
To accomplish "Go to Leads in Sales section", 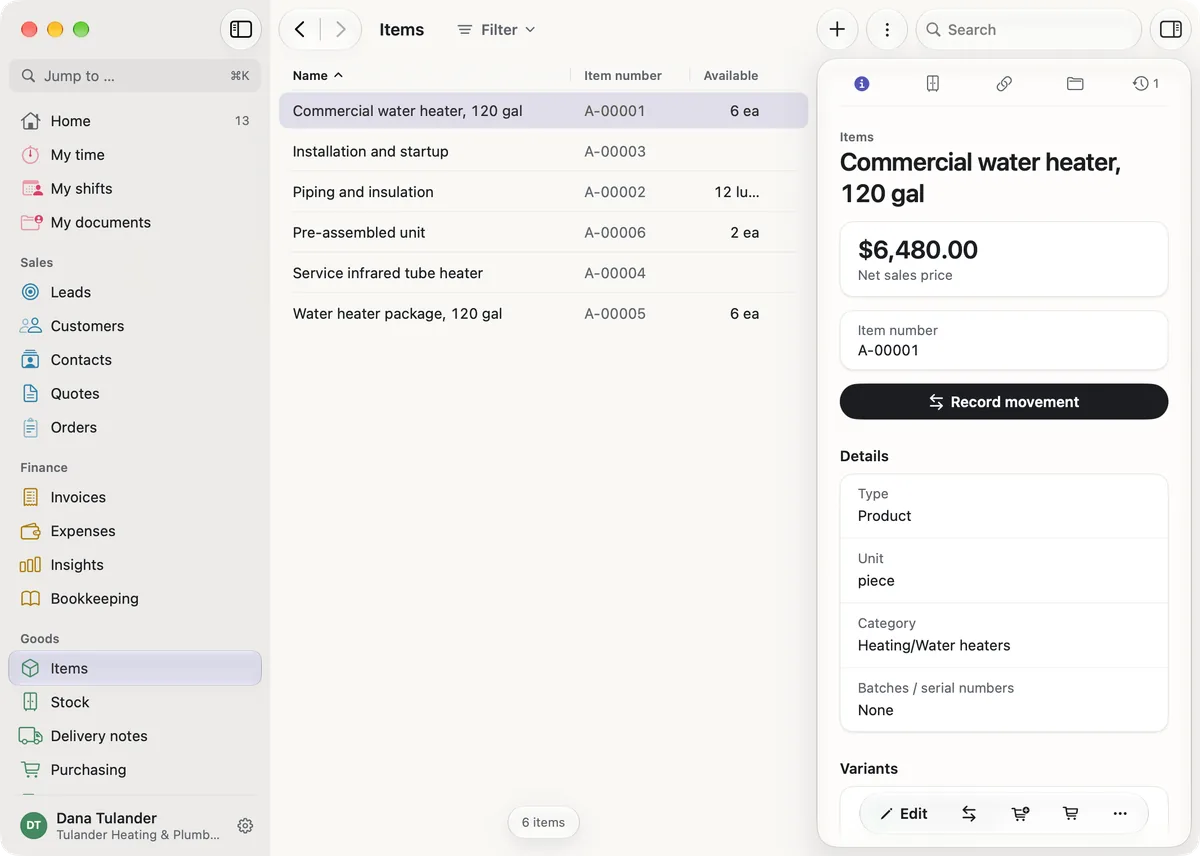I will 135,292.
